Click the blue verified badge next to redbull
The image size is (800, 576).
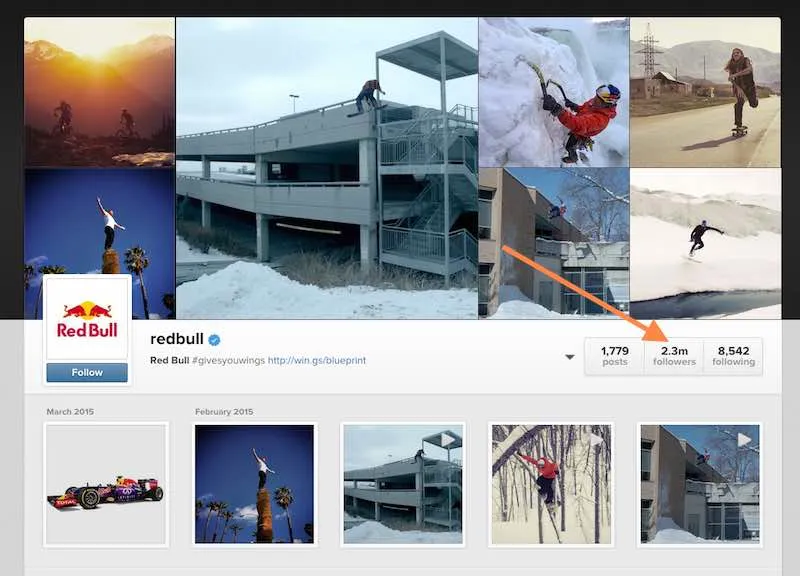pos(215,340)
